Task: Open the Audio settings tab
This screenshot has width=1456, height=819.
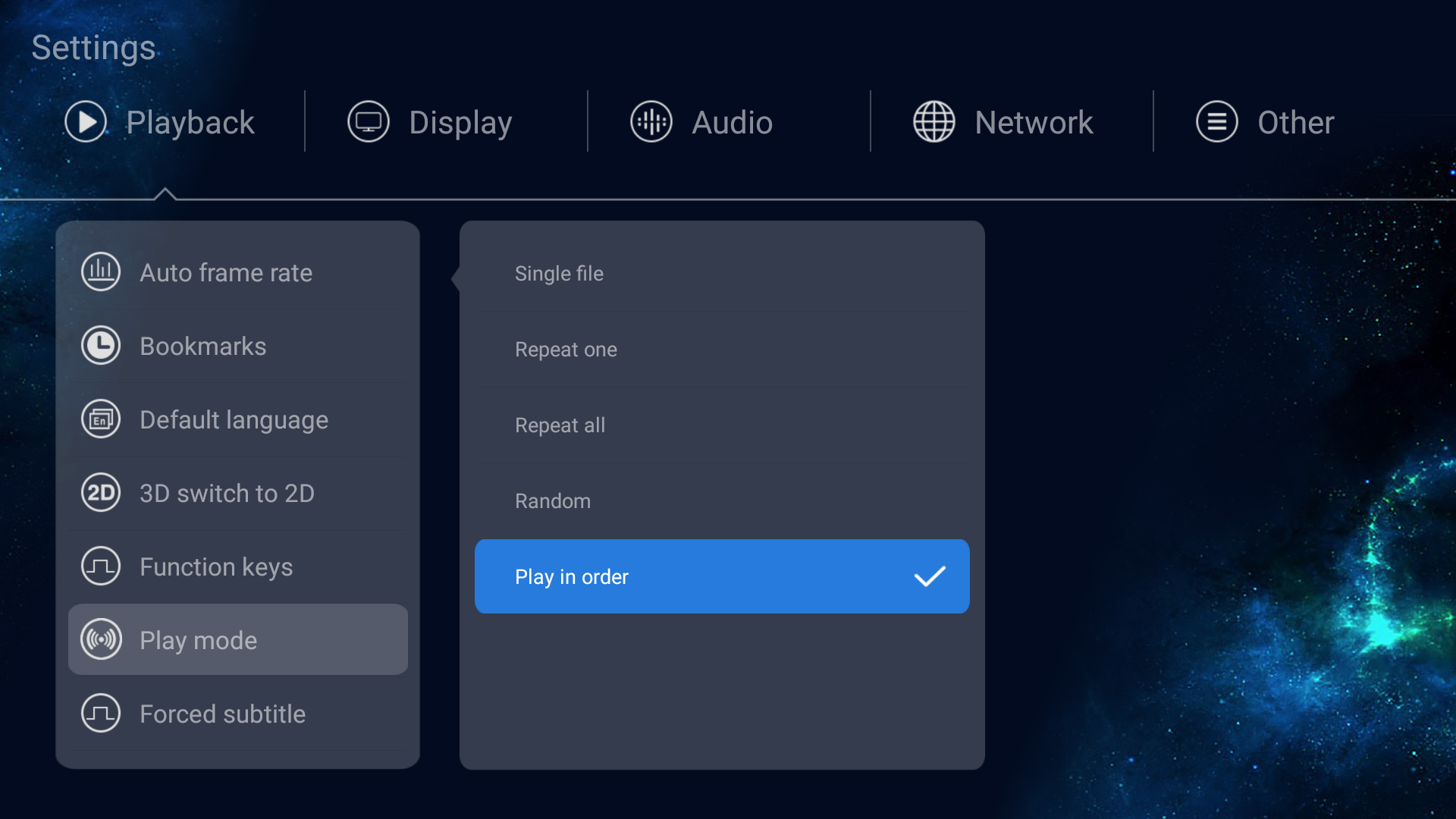Action: click(x=701, y=122)
